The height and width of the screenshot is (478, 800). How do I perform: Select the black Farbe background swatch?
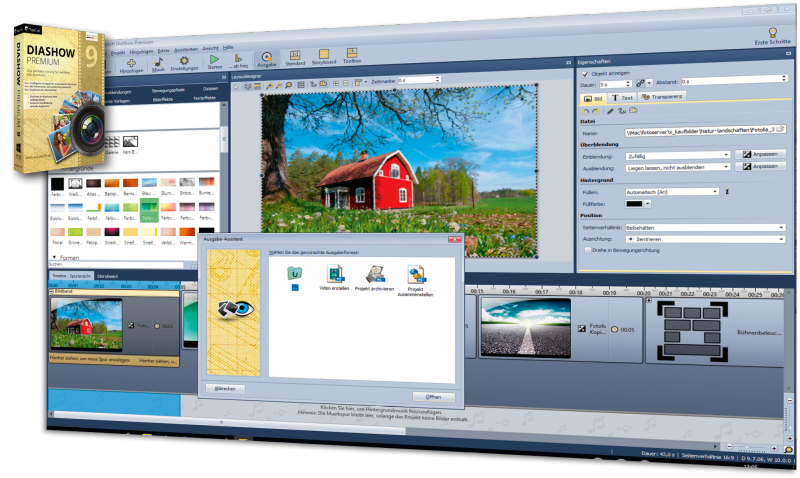tap(57, 186)
